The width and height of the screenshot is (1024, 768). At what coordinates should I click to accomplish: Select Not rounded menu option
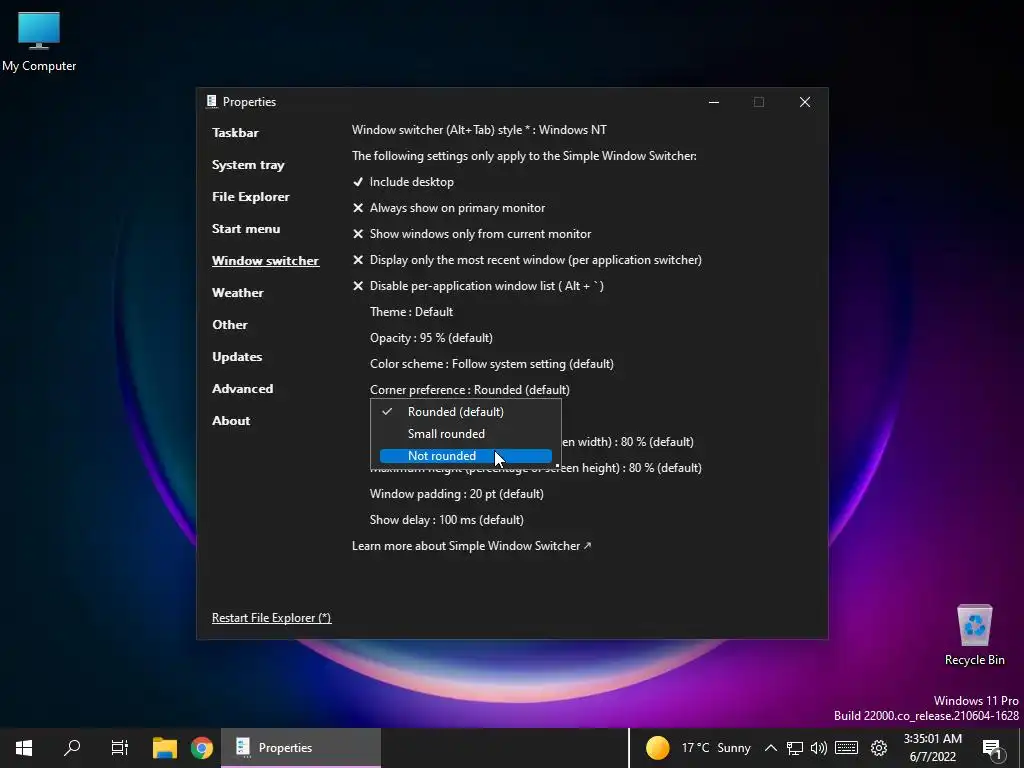click(x=466, y=456)
